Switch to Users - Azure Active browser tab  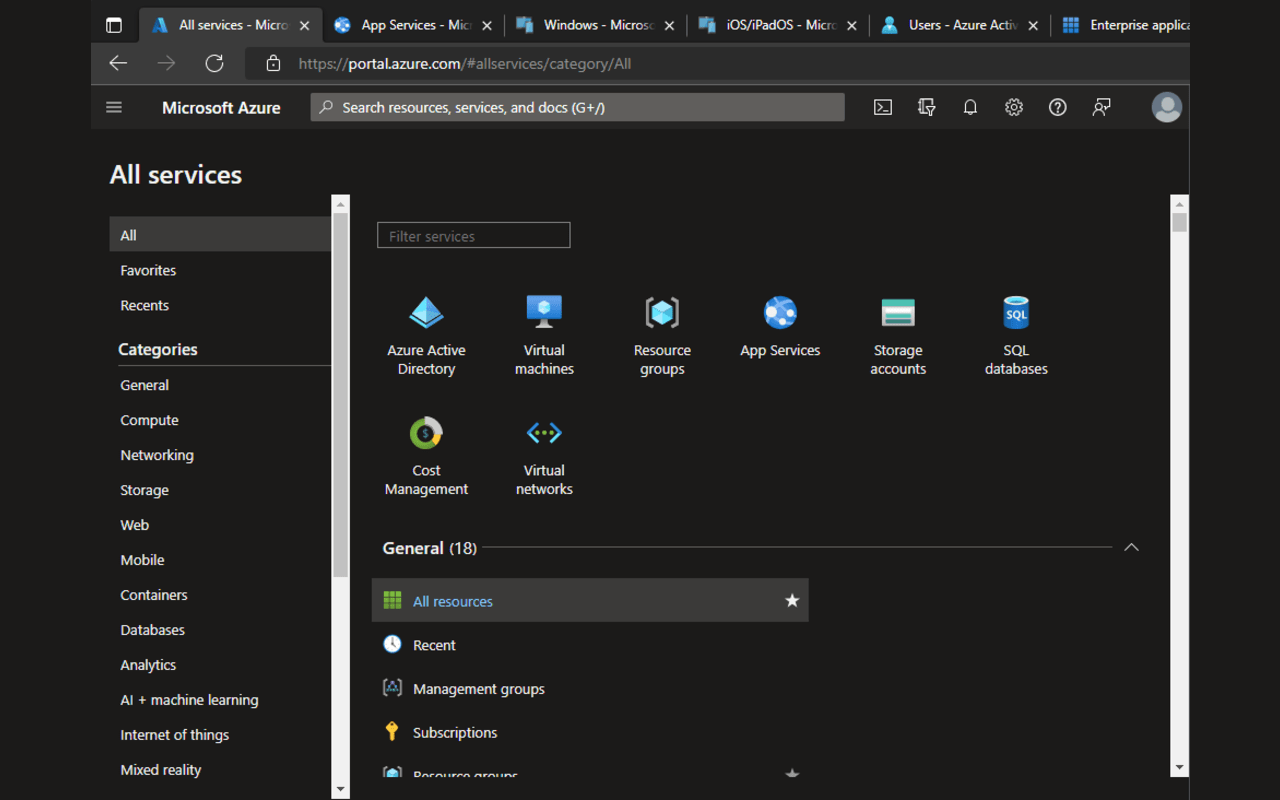(960, 25)
